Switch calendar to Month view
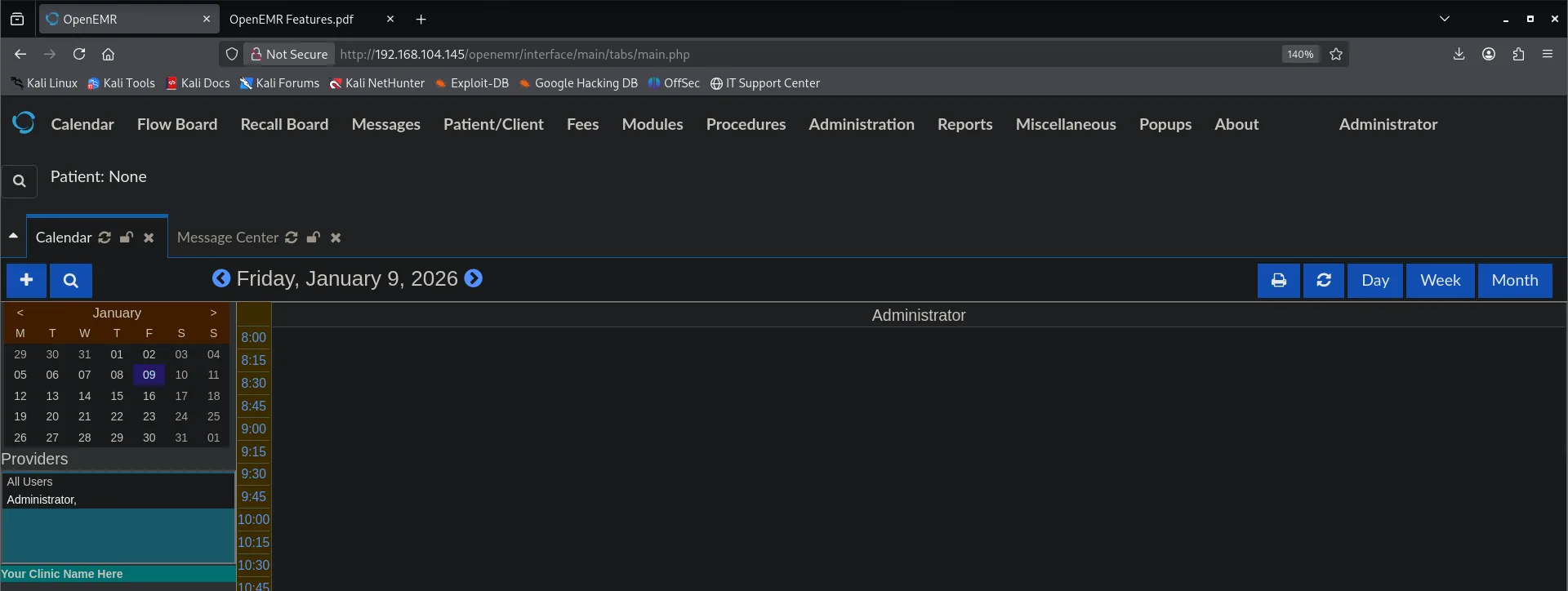This screenshot has height=591, width=1568. pyautogui.click(x=1515, y=280)
